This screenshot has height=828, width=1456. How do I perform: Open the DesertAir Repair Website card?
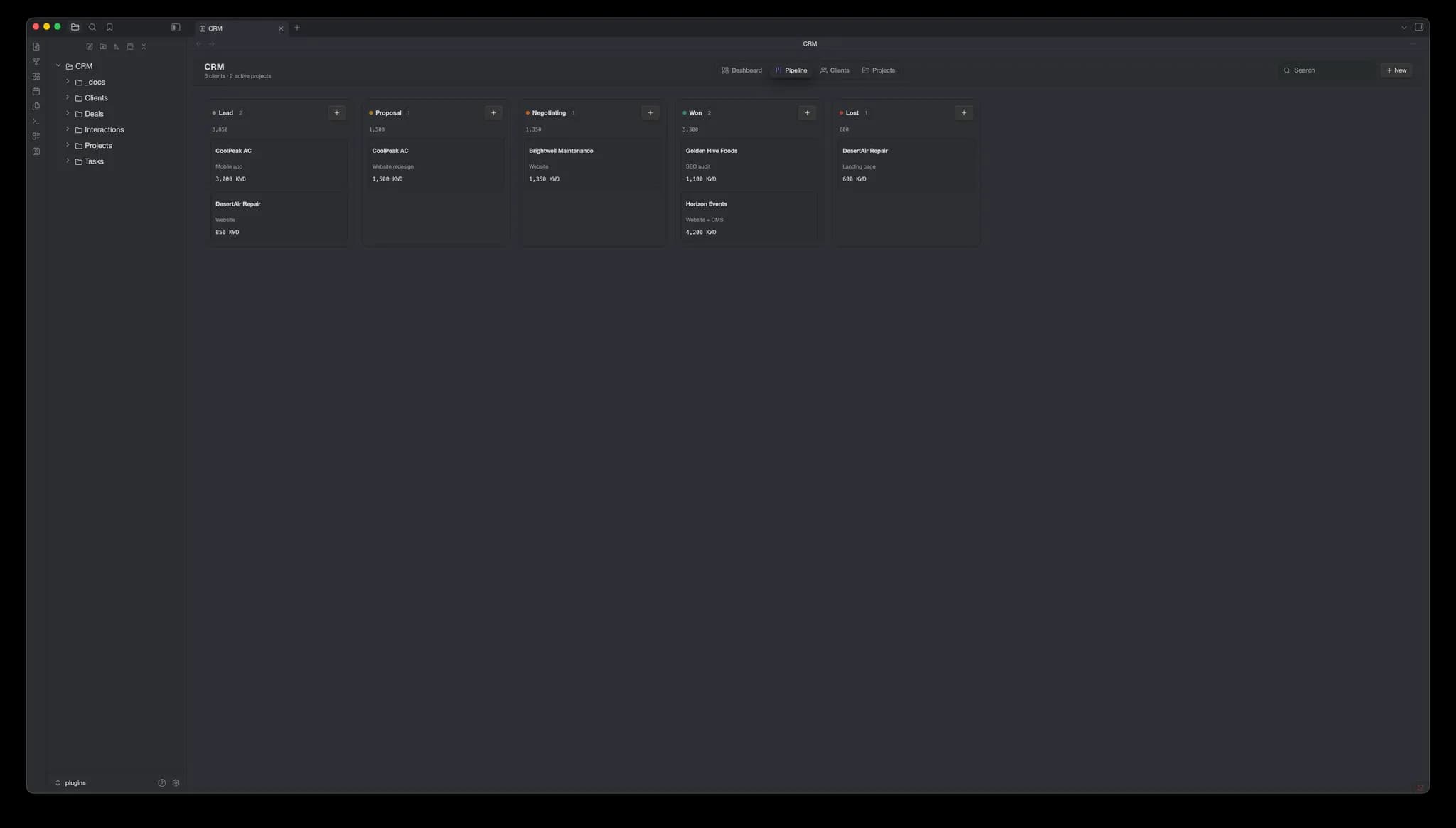click(279, 218)
